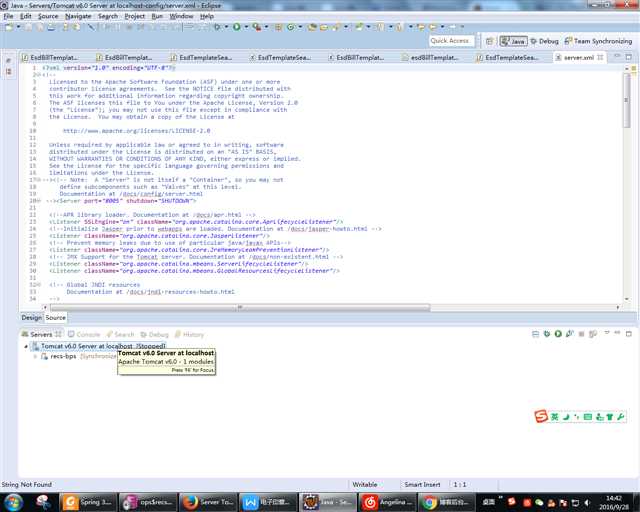Open the Window menu

[181, 16]
